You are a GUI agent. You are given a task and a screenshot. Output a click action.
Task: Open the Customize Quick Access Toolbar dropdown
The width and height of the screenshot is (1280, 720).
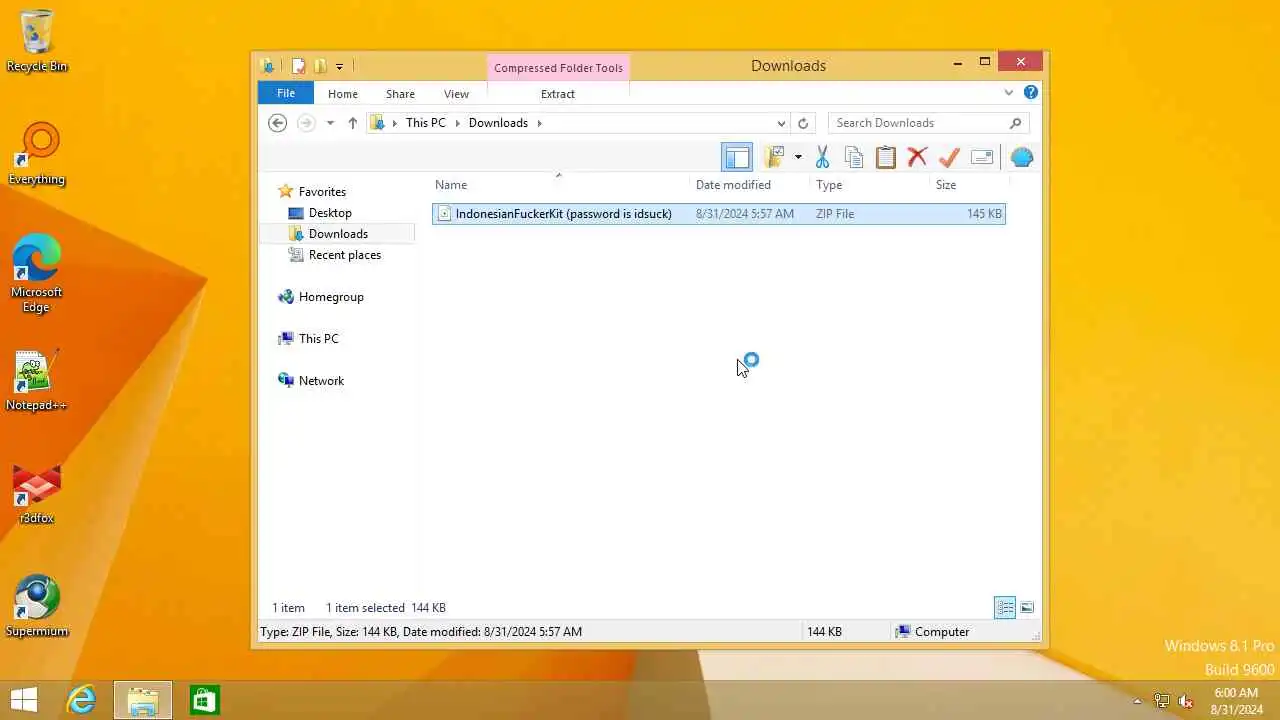(x=339, y=66)
